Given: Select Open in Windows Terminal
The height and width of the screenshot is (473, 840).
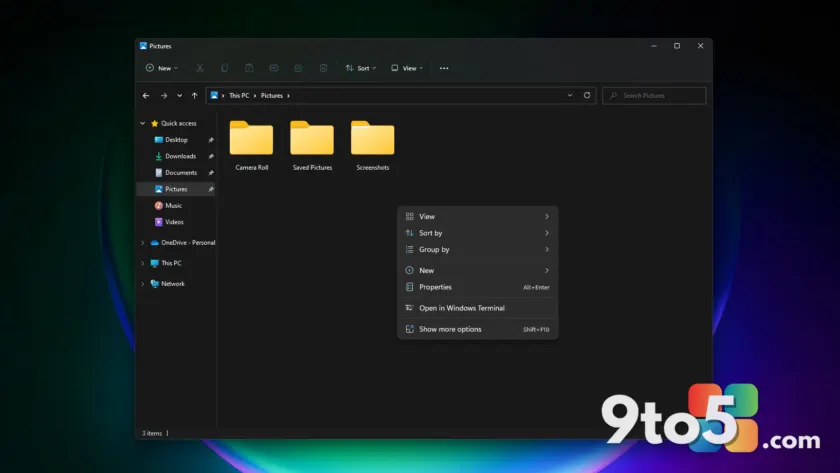Looking at the screenshot, I should tap(477, 308).
